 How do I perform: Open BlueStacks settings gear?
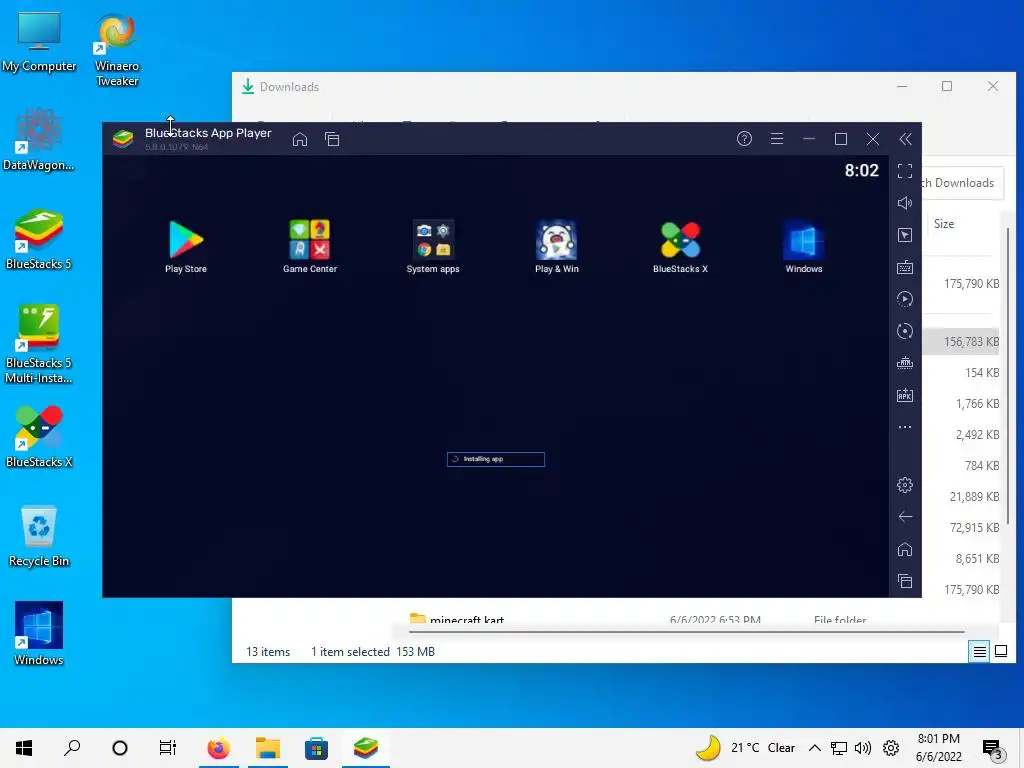[905, 485]
